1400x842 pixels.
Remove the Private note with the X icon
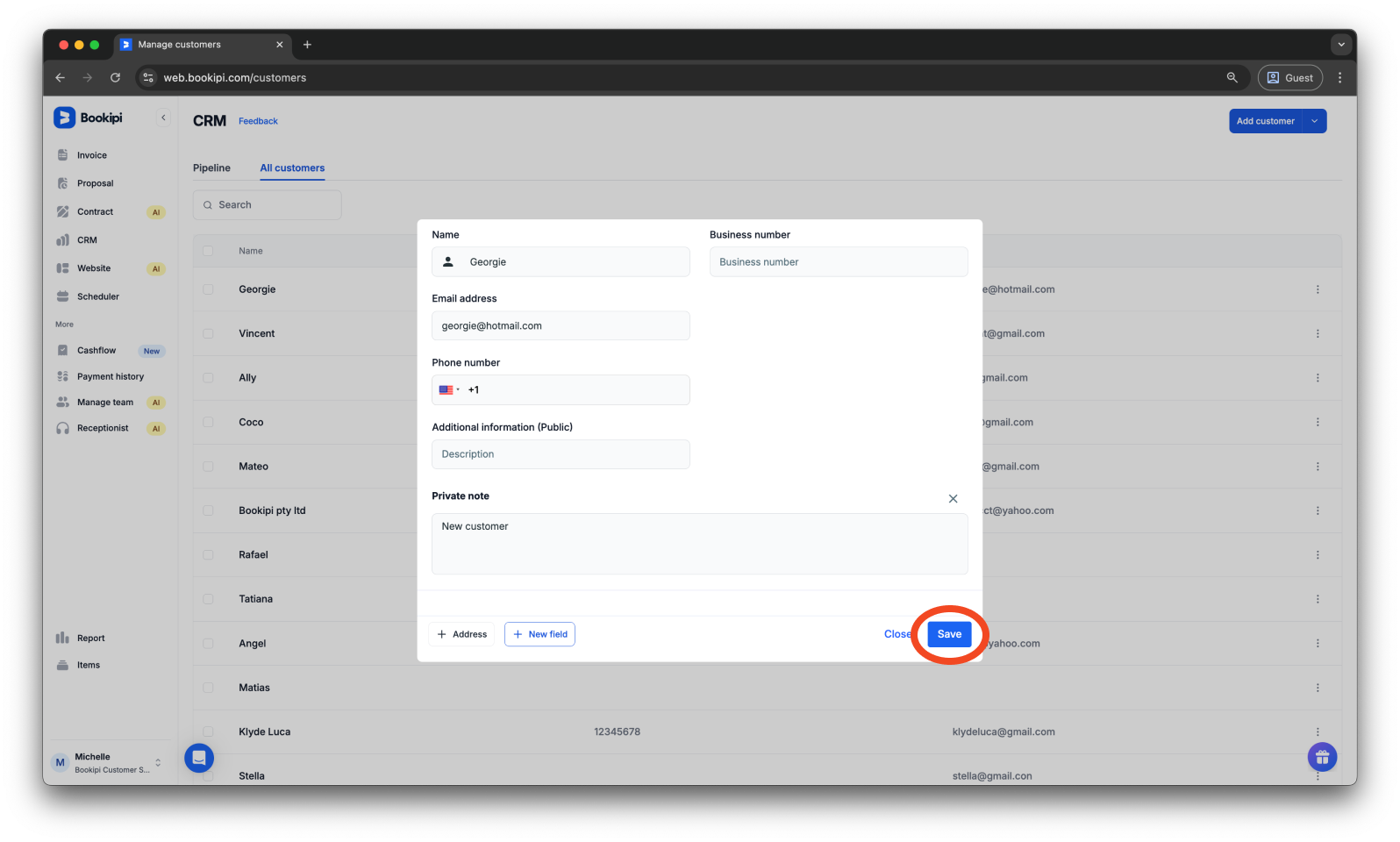953,498
